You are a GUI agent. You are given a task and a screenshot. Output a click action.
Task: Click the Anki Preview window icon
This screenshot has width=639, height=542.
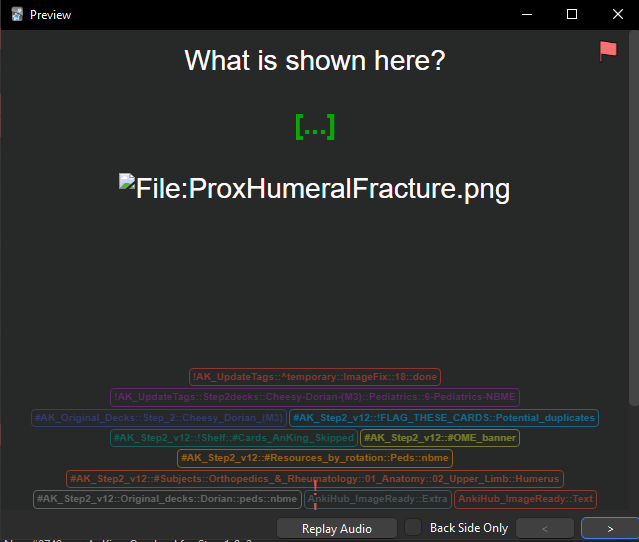(17, 14)
